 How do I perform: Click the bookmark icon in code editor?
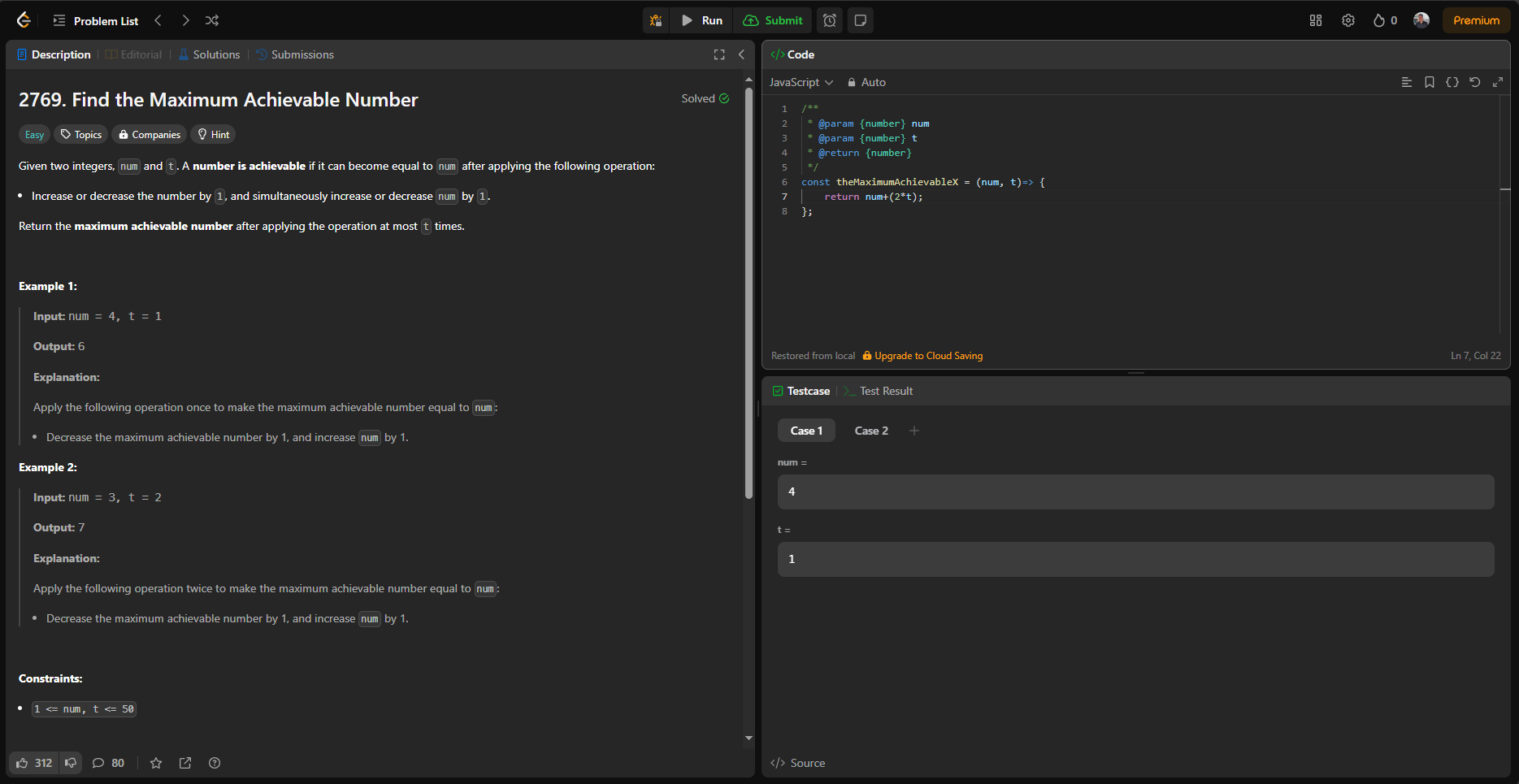[1430, 82]
